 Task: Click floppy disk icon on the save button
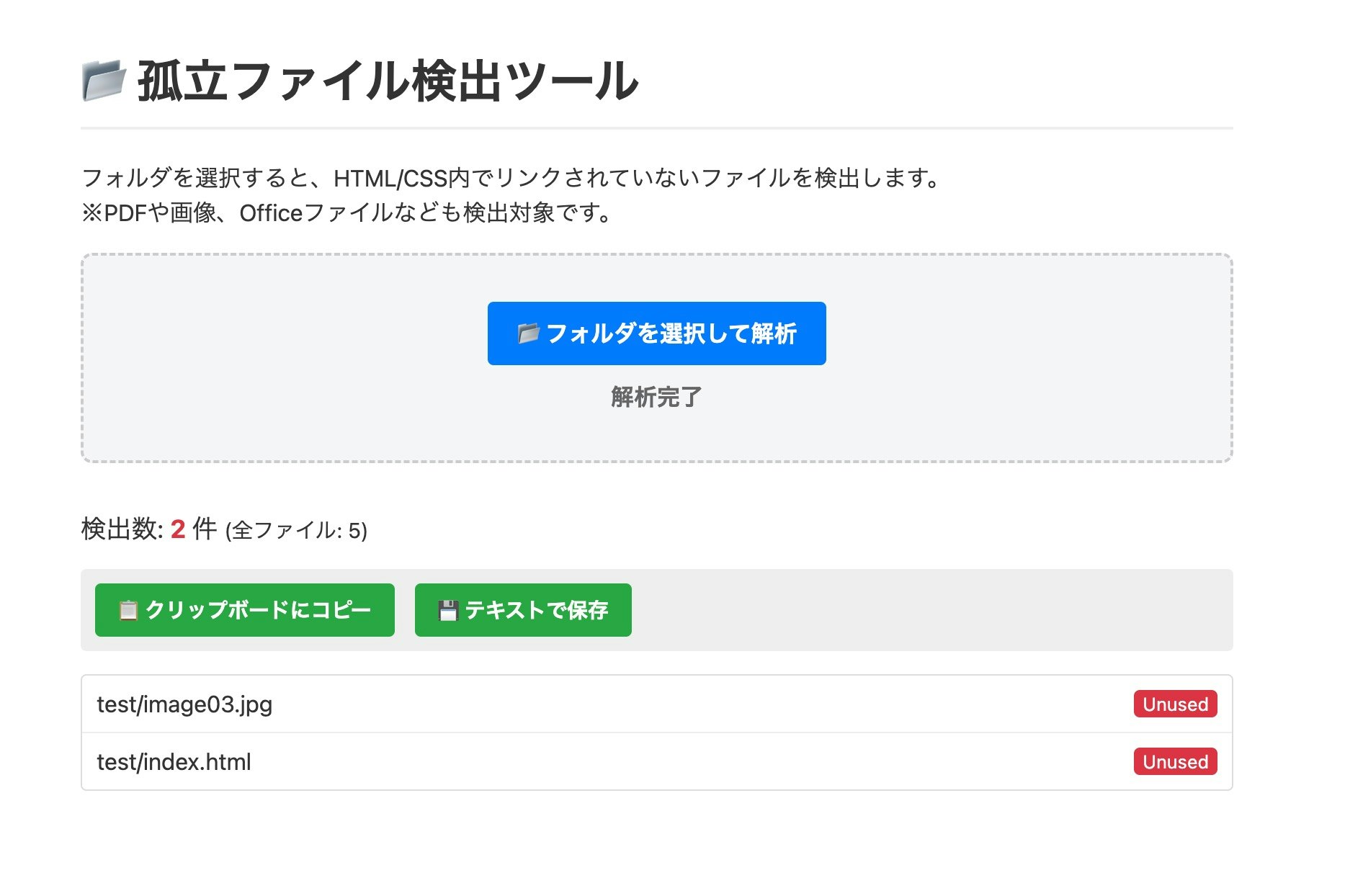point(448,611)
